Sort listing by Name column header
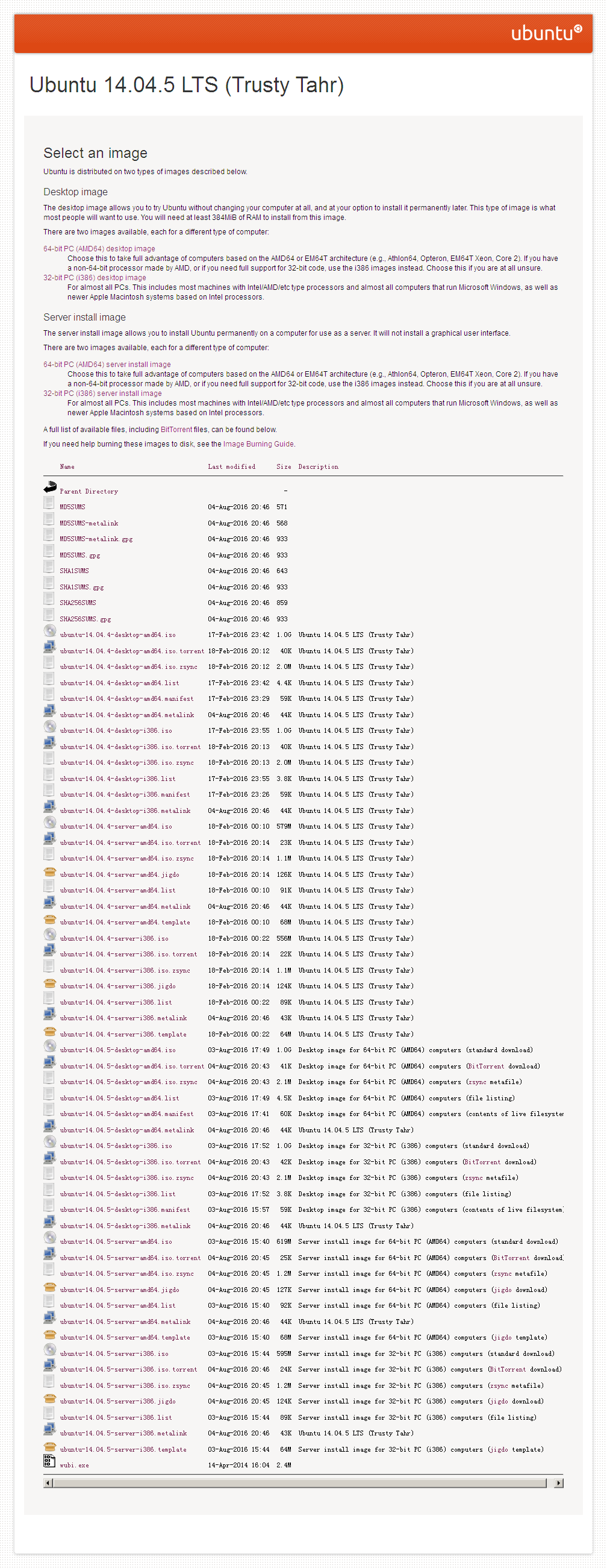Viewport: 607px width, 1568px height. 67,467
